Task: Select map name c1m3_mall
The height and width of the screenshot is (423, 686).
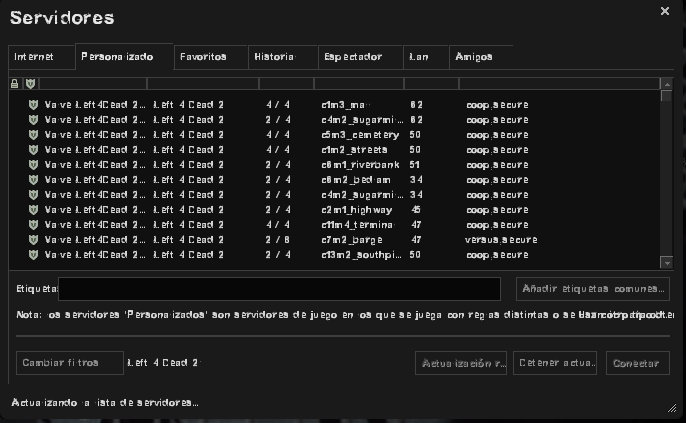Action: pos(345,105)
